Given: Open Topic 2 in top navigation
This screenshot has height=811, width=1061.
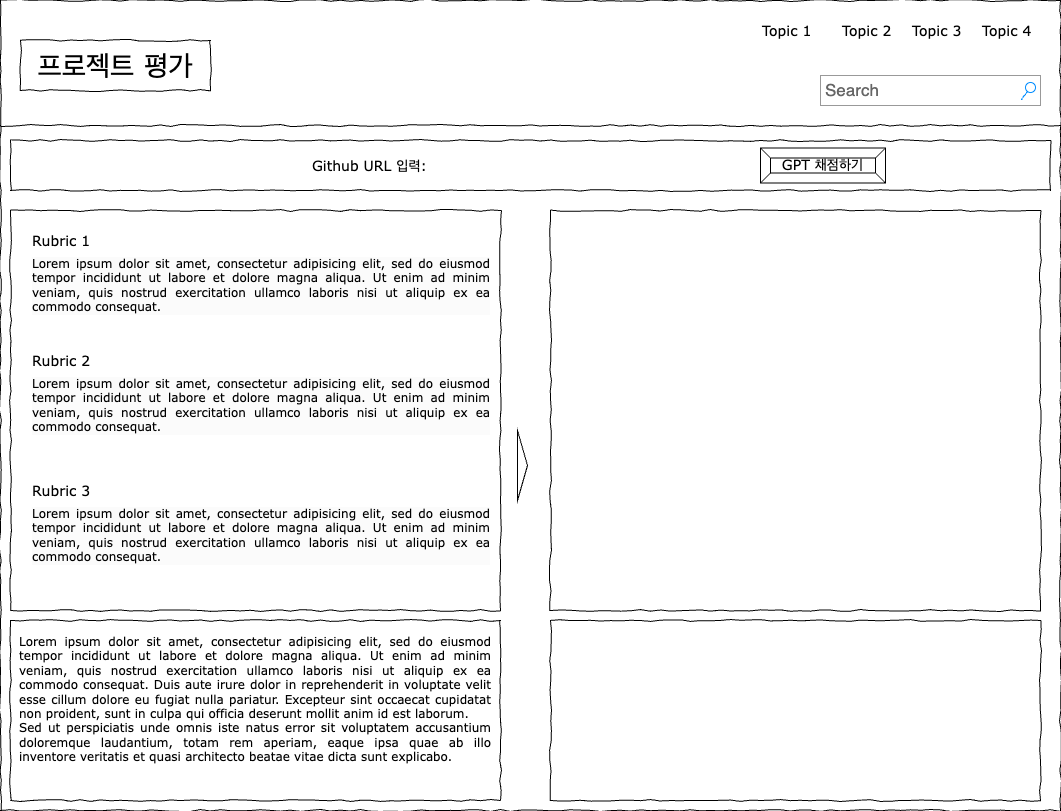Looking at the screenshot, I should [866, 31].
